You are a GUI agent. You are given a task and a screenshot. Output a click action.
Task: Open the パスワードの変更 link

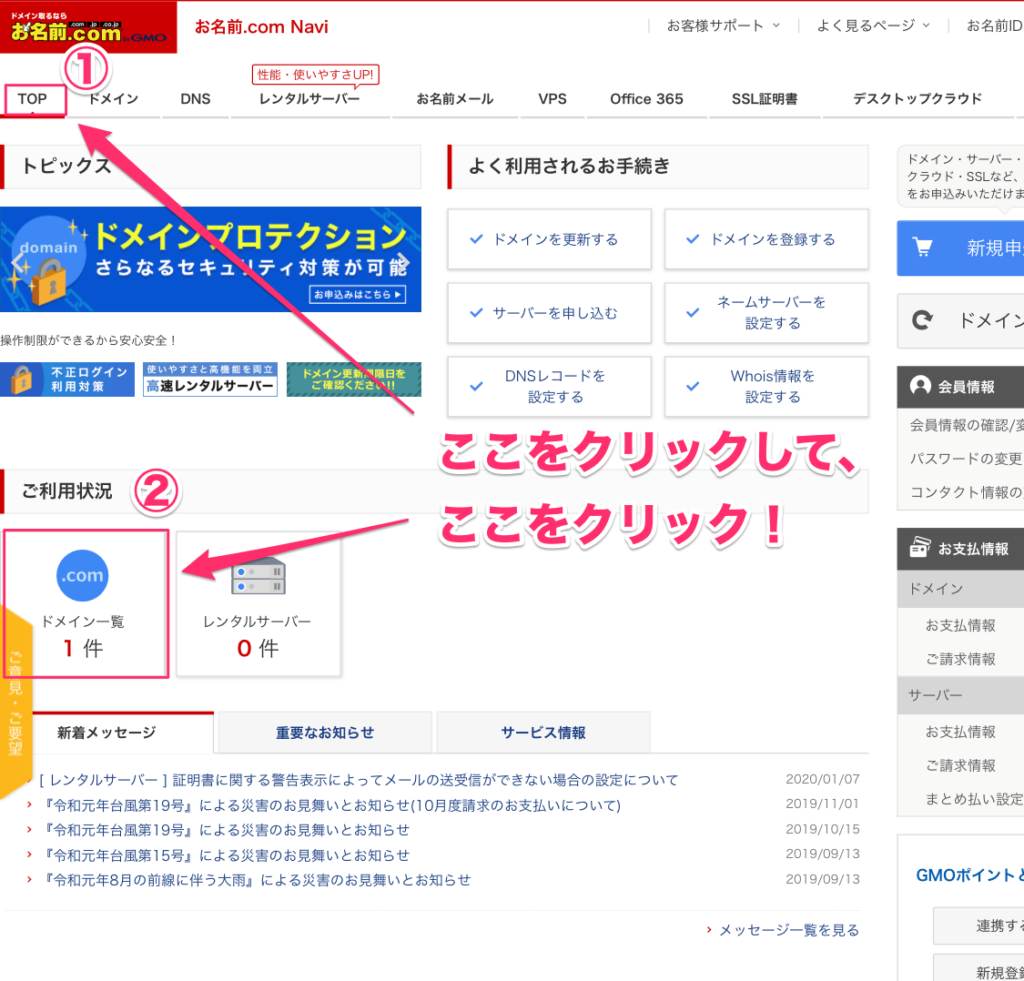967,458
